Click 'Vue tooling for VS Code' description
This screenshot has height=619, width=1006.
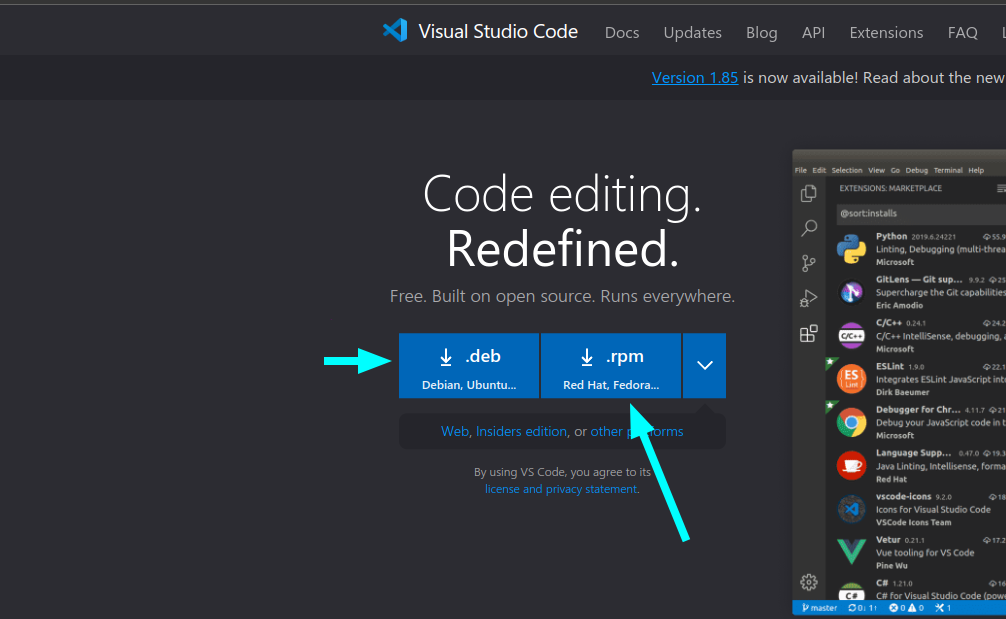click(x=925, y=553)
